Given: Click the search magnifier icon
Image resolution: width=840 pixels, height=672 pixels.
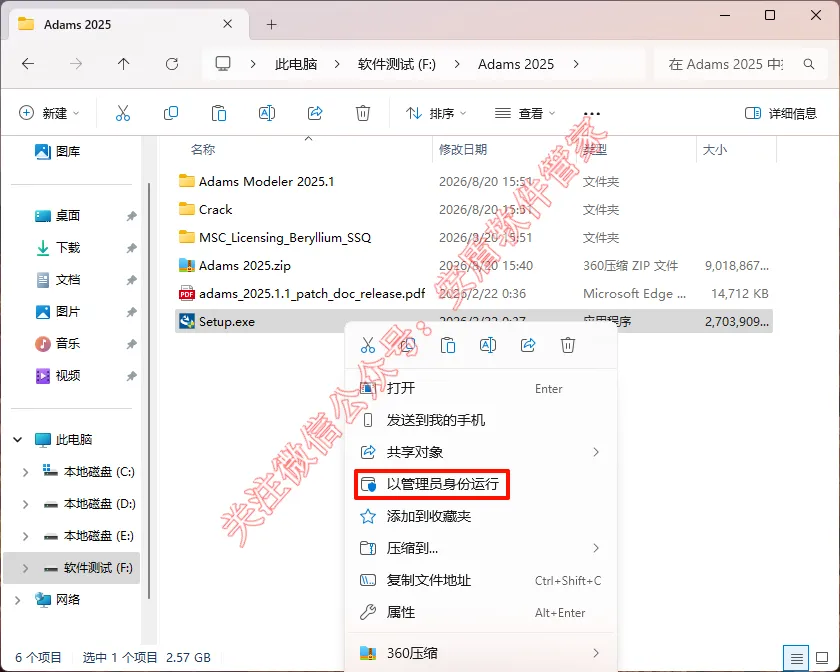Looking at the screenshot, I should pos(809,64).
